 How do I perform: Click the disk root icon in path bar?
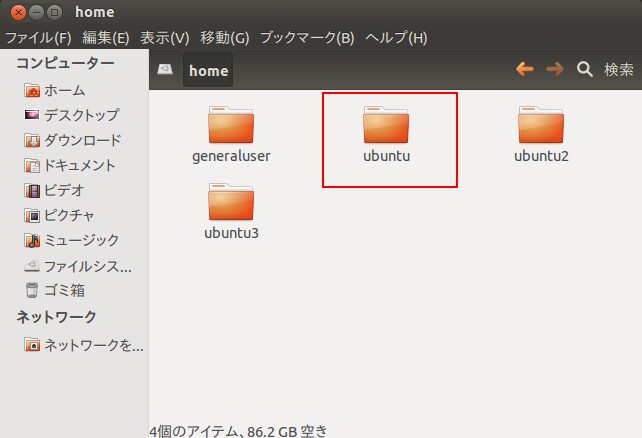pyautogui.click(x=165, y=69)
